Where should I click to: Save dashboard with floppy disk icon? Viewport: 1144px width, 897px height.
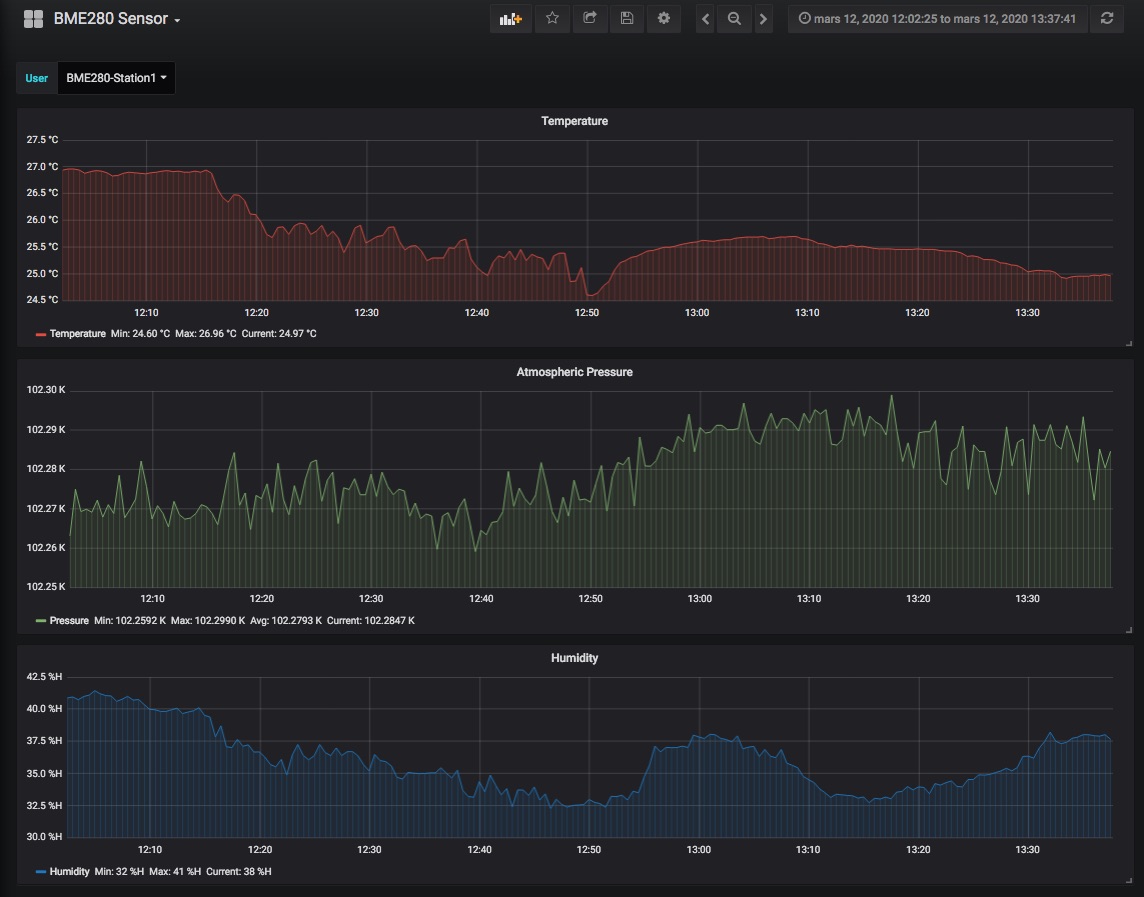pyautogui.click(x=627, y=19)
